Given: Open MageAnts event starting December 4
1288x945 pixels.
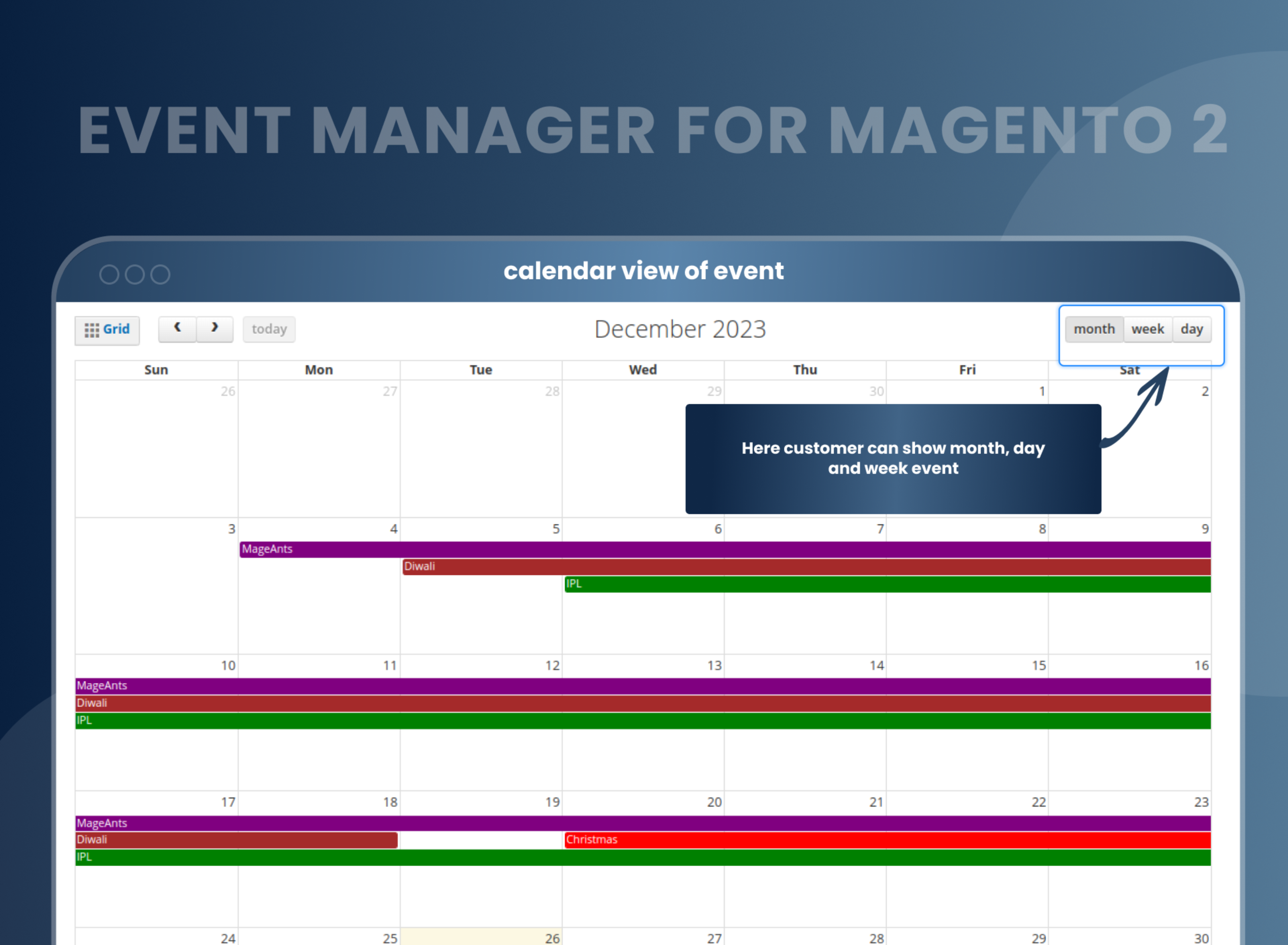Looking at the screenshot, I should click(x=725, y=550).
